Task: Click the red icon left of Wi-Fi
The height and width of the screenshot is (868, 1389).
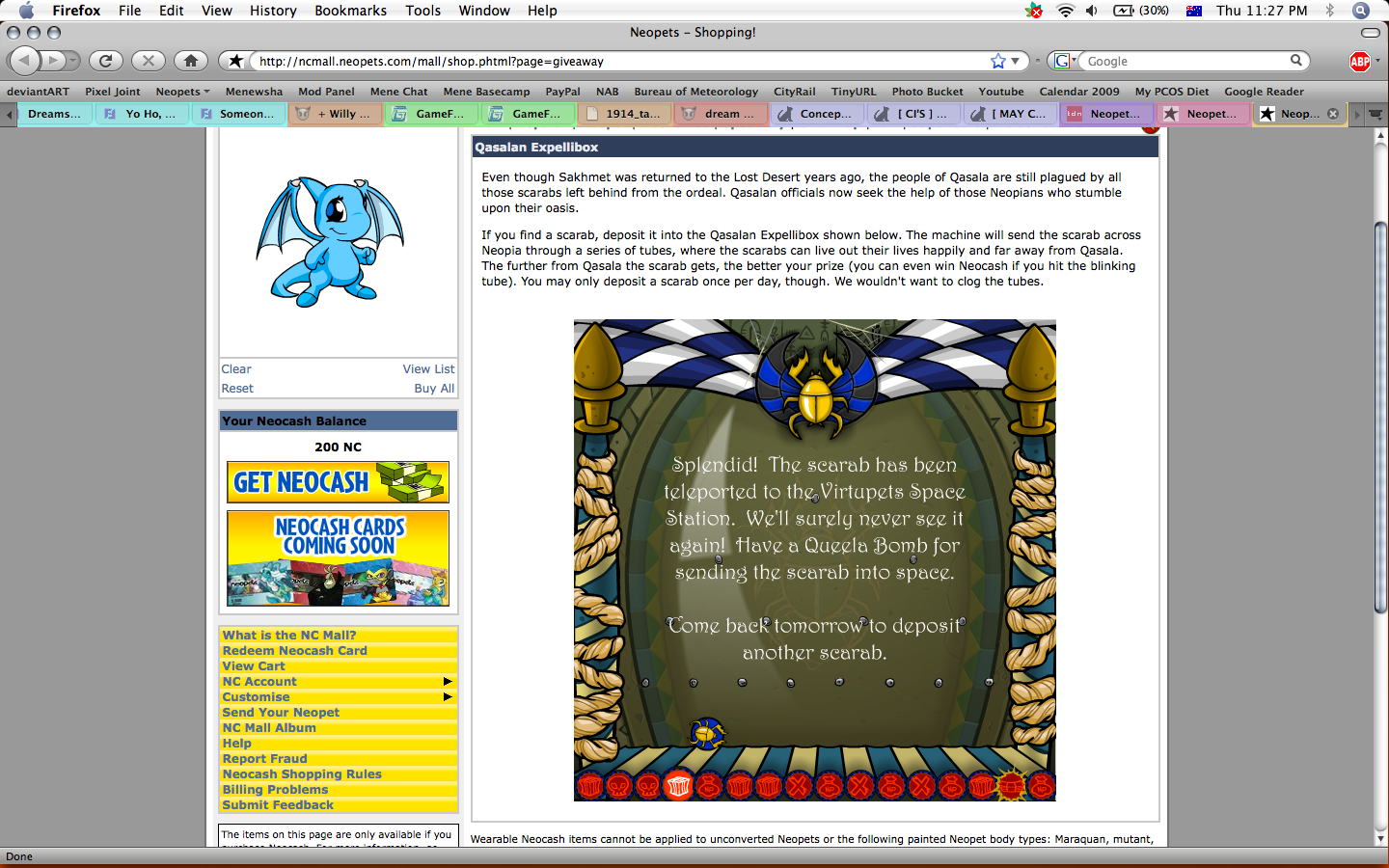Action: [x=1034, y=11]
